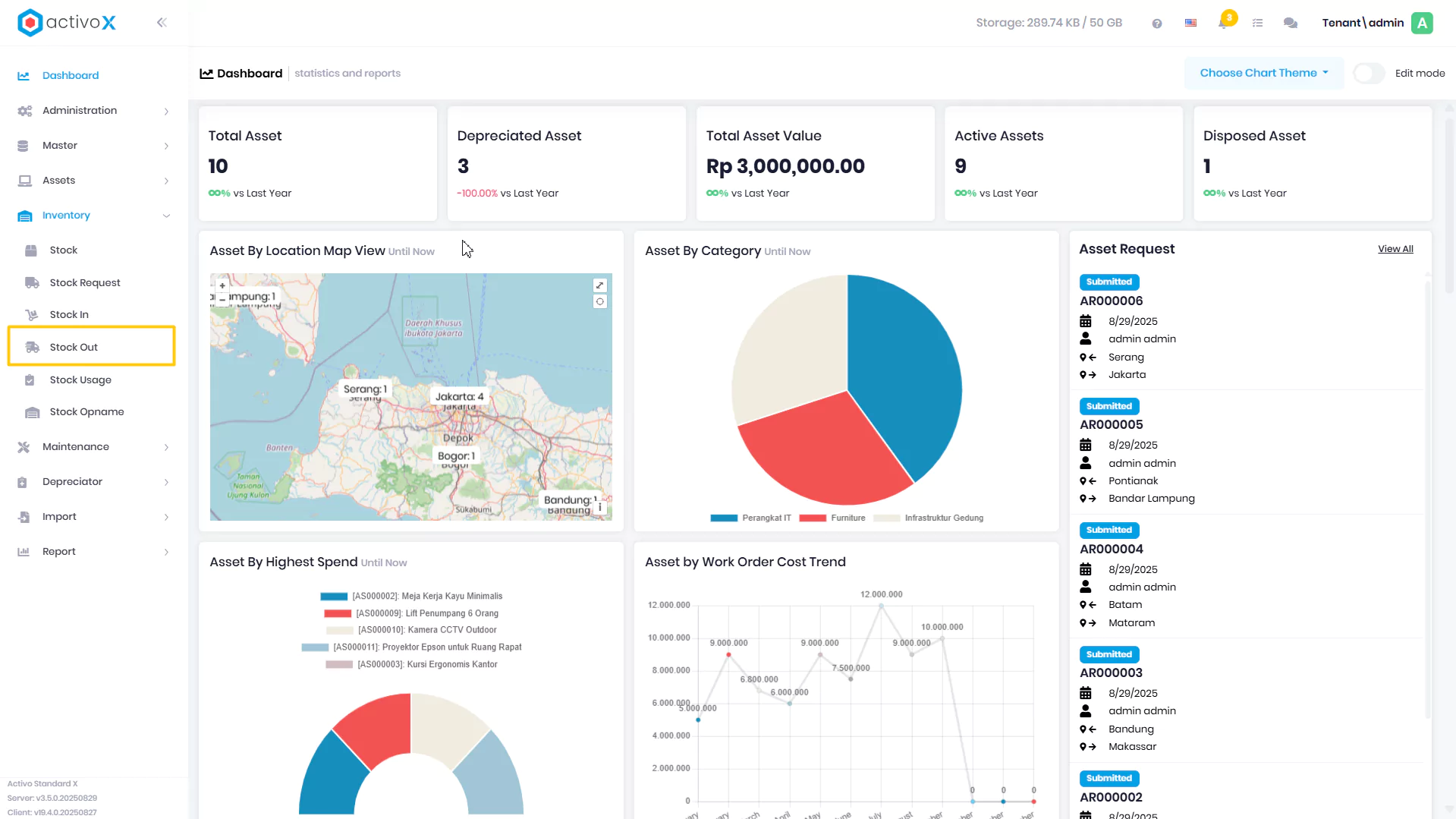Toggle Edit mode switch
Screen dimensions: 1456x819
click(x=1369, y=74)
